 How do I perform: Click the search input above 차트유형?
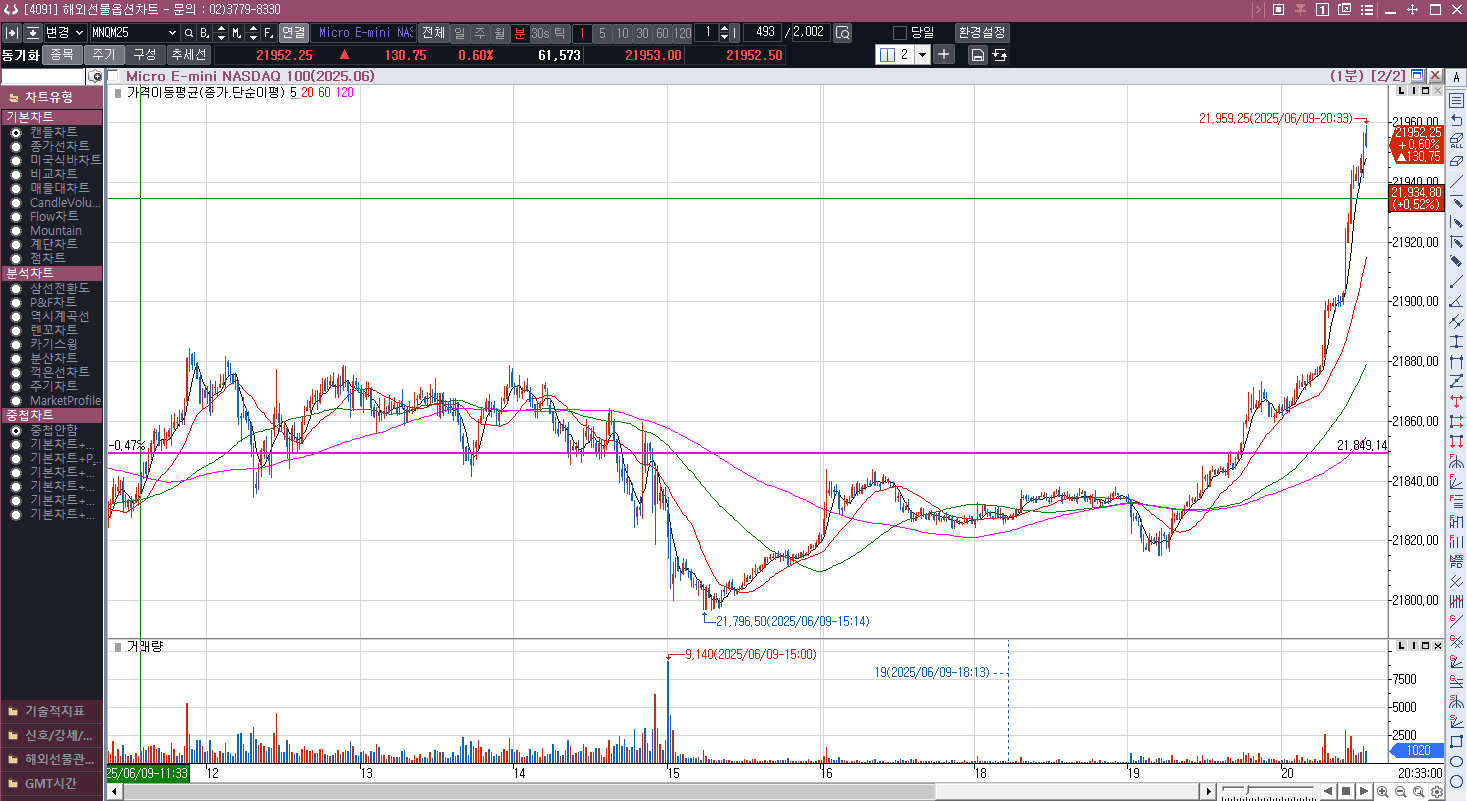click(44, 76)
